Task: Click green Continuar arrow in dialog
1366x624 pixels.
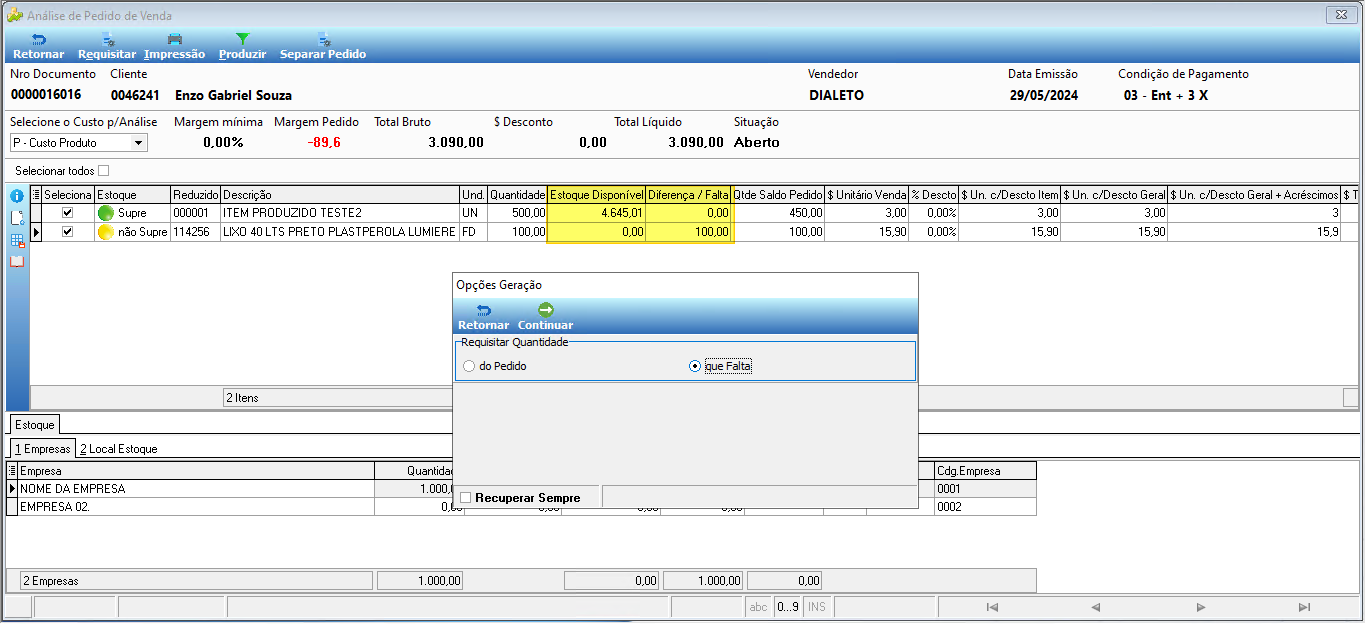Action: pyautogui.click(x=545, y=310)
